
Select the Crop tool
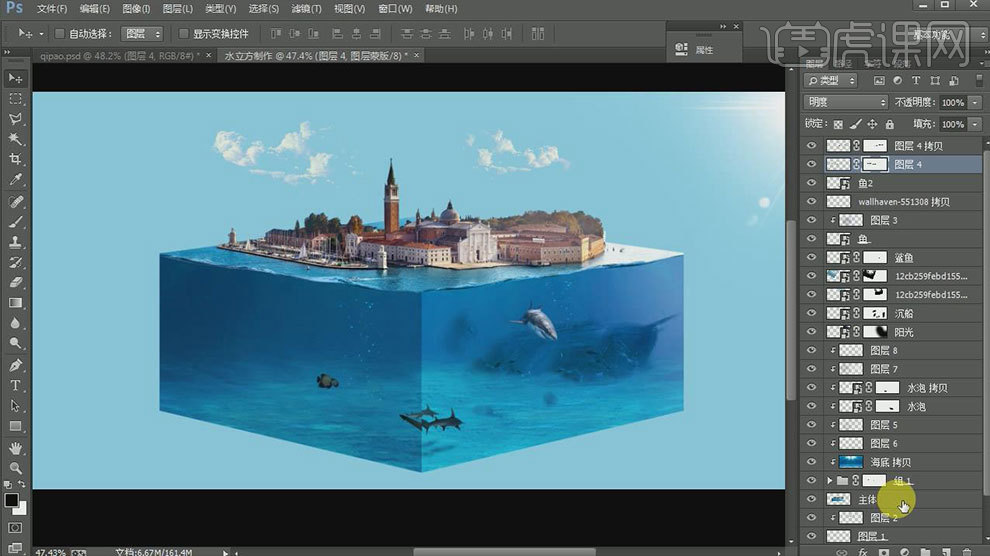tap(15, 160)
